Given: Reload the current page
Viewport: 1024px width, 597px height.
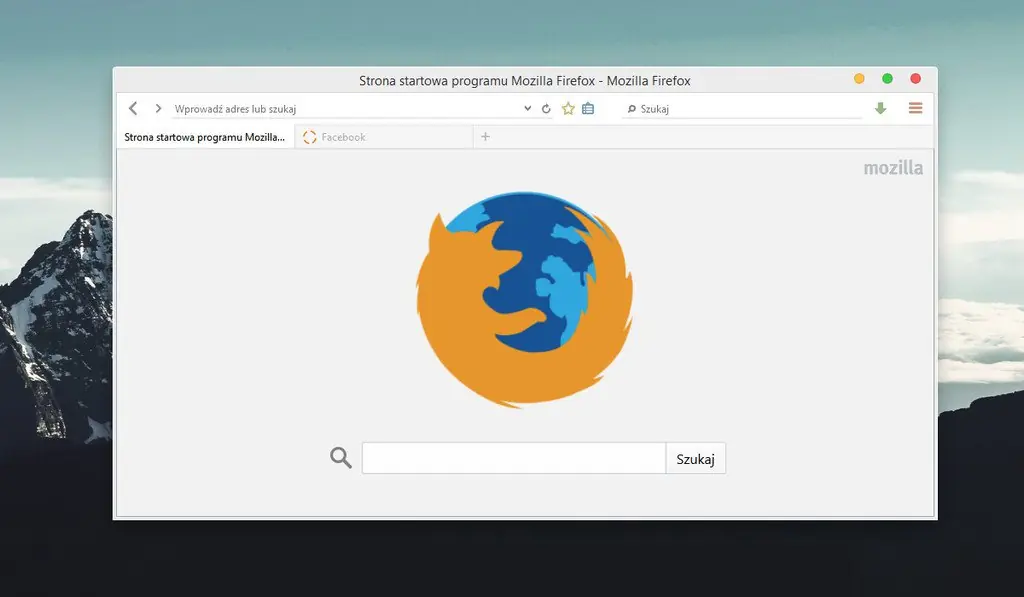Looking at the screenshot, I should [x=546, y=109].
